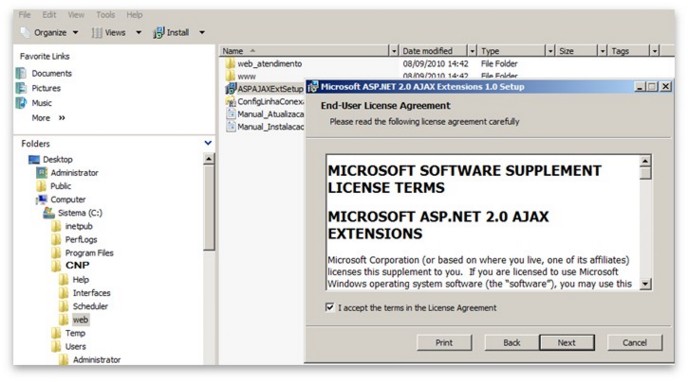Select the PerfLogs folder icon
The width and height of the screenshot is (688, 382).
click(56, 239)
